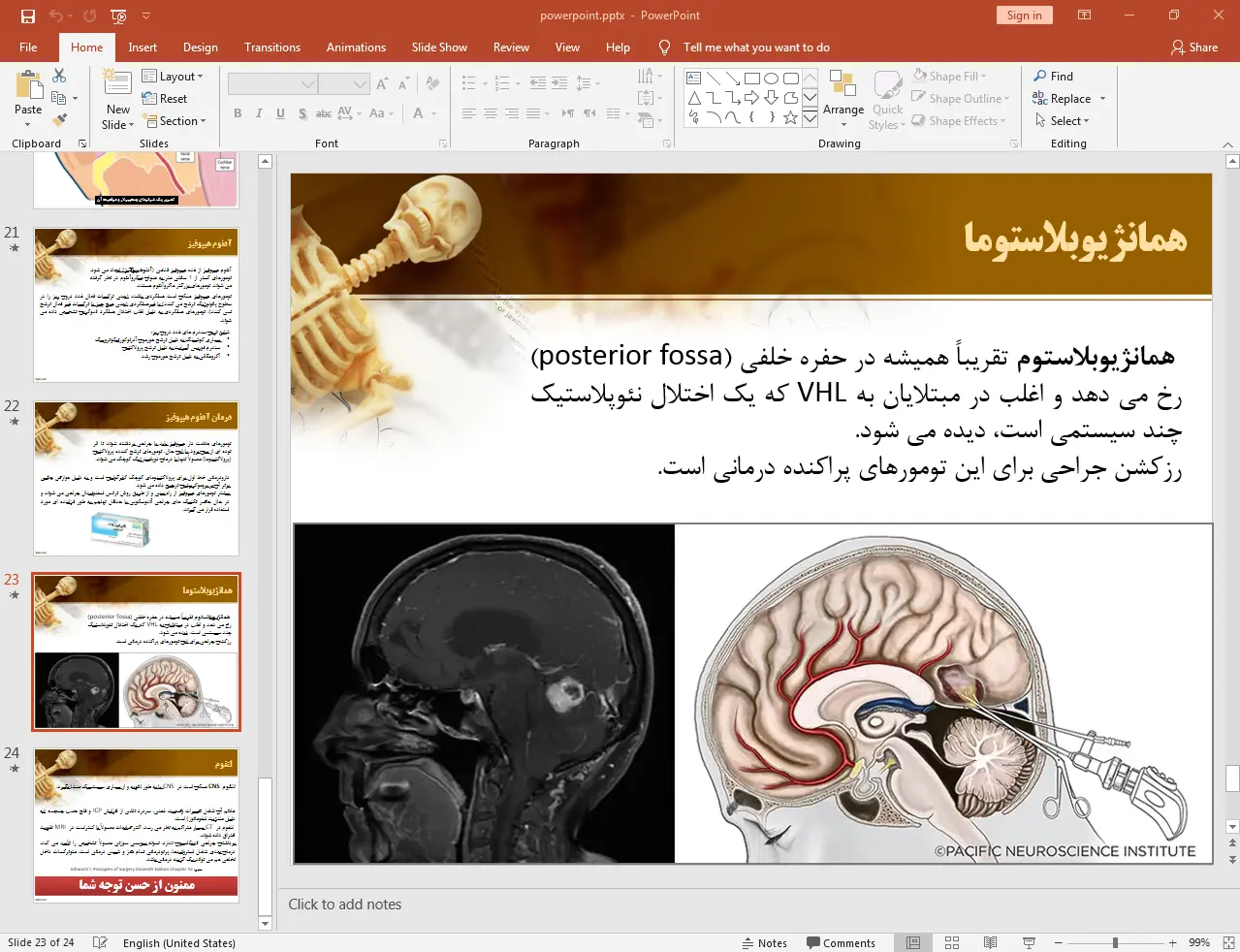
Task: Open the font name combo box
Action: tap(272, 84)
